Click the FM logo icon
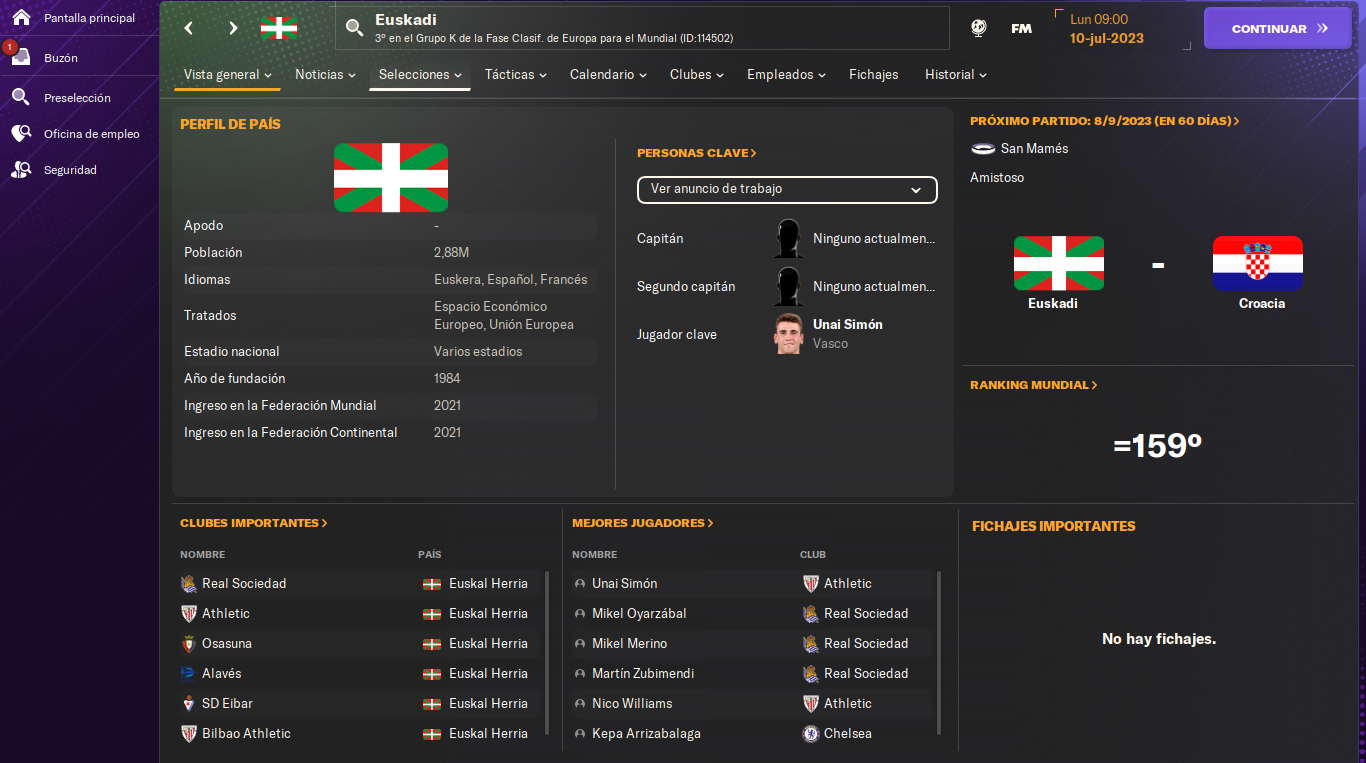The width and height of the screenshot is (1366, 763). coord(1021,28)
